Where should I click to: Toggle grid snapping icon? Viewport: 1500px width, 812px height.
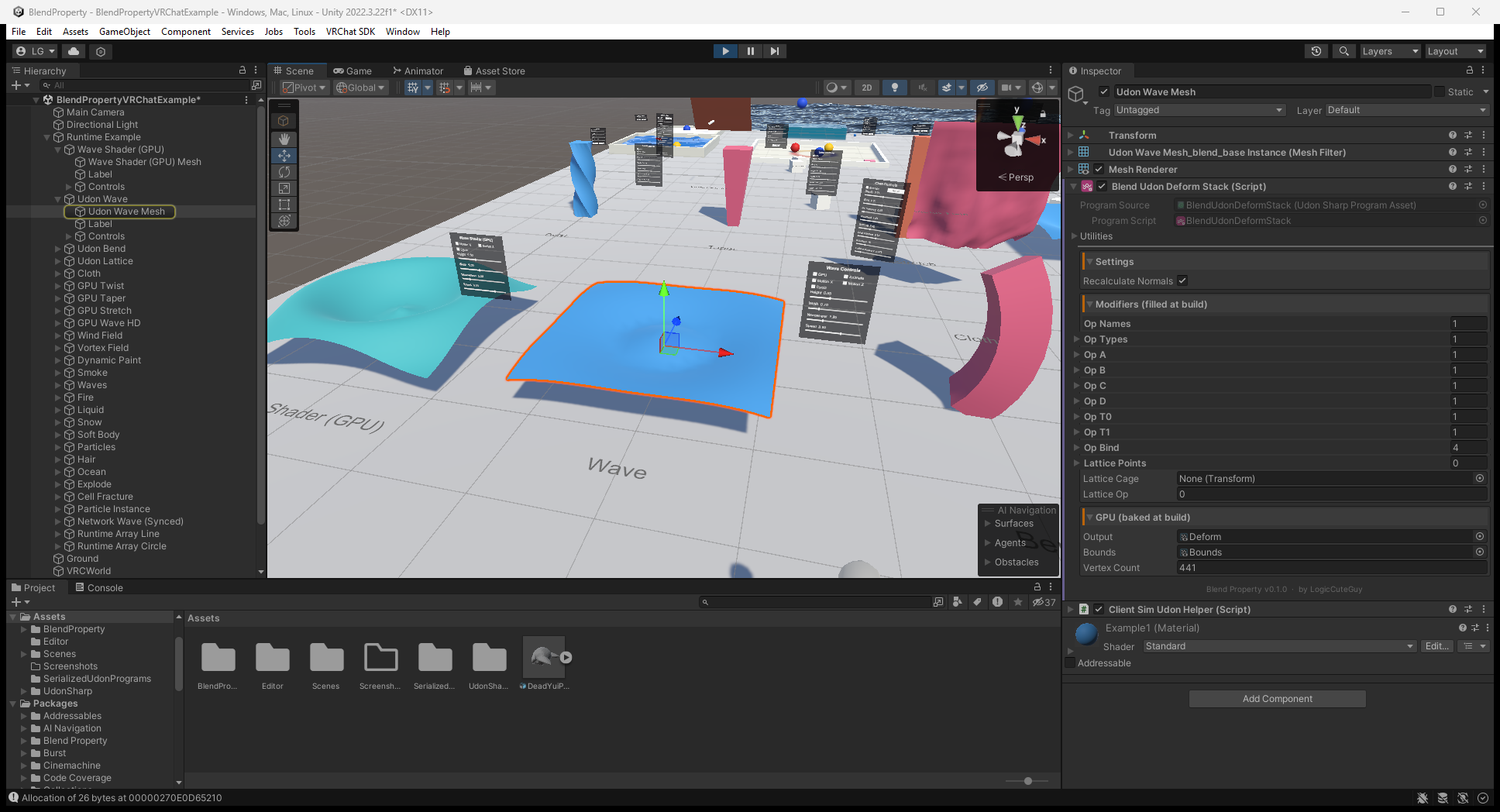click(x=445, y=88)
